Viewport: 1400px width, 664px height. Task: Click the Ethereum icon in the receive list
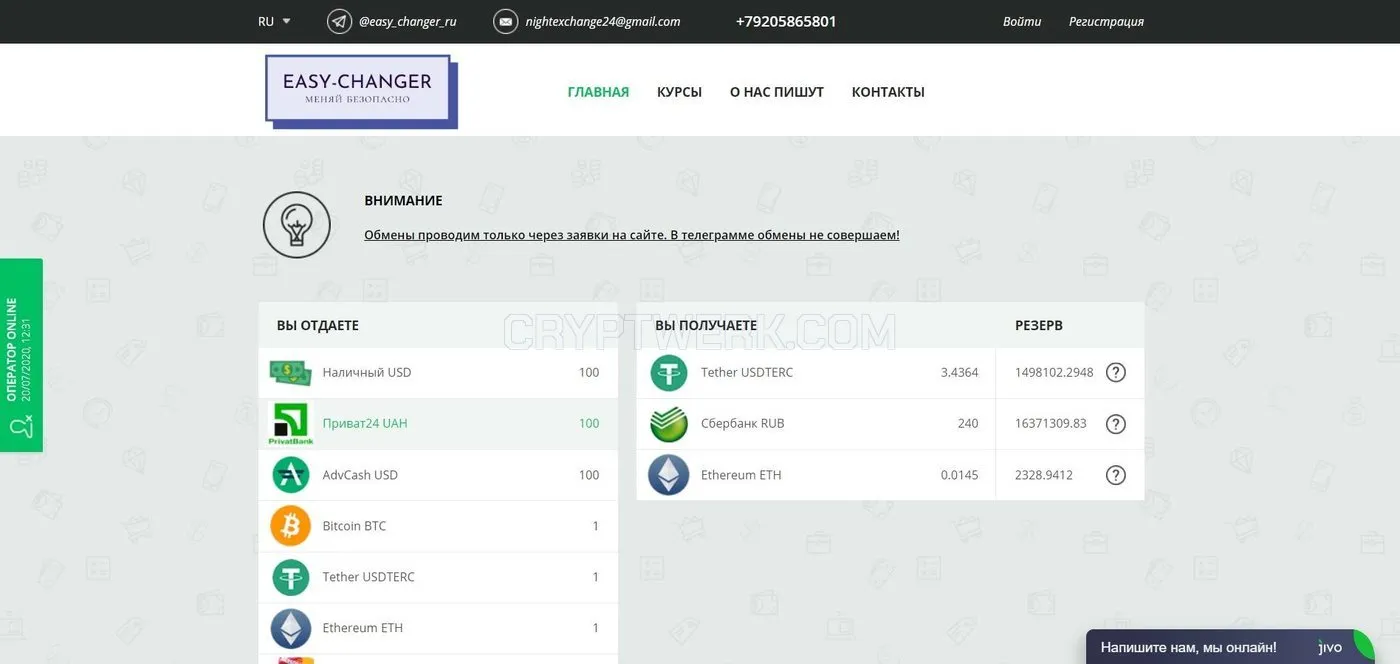[x=669, y=475]
